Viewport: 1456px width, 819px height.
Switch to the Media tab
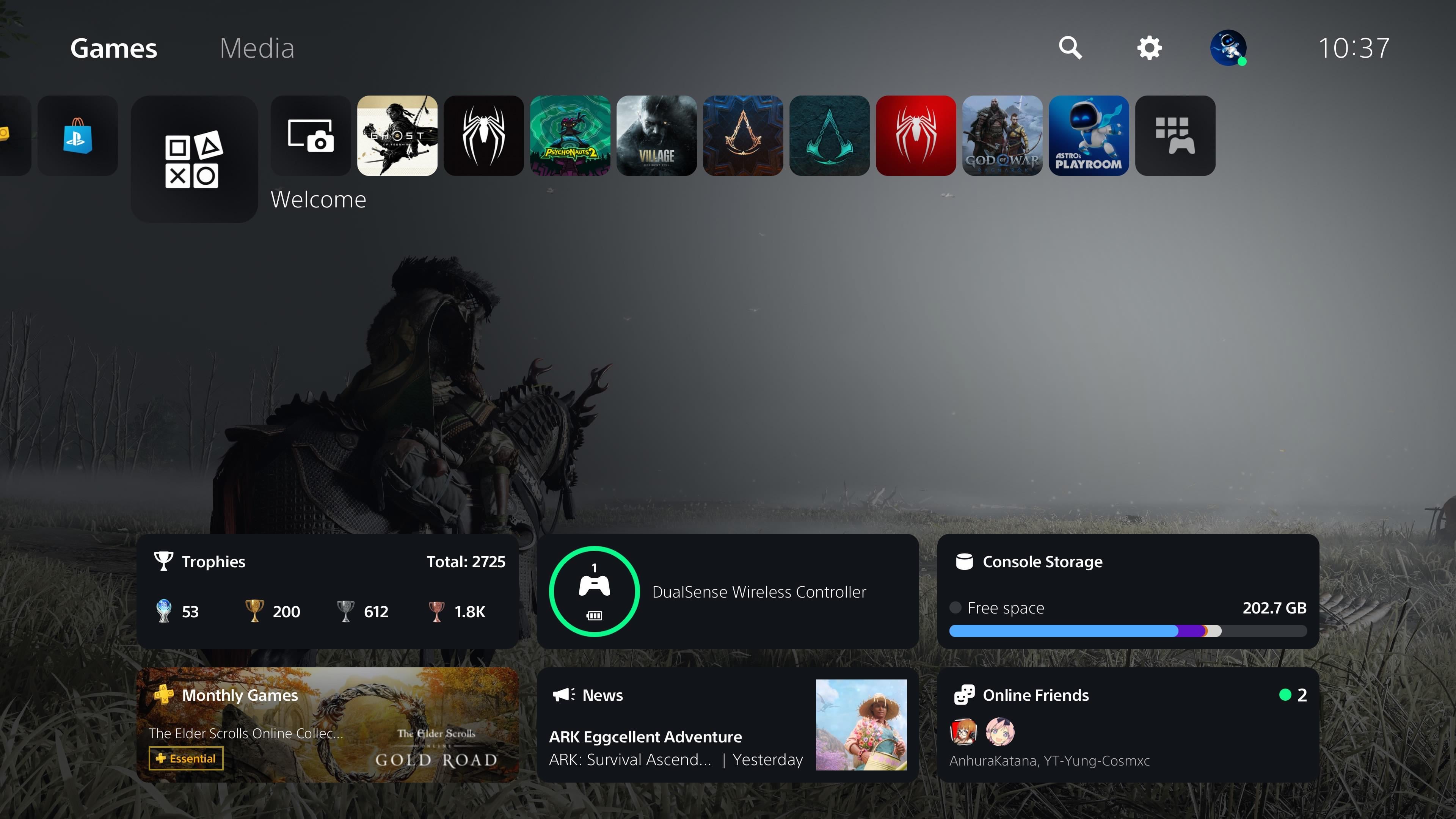[x=257, y=49]
